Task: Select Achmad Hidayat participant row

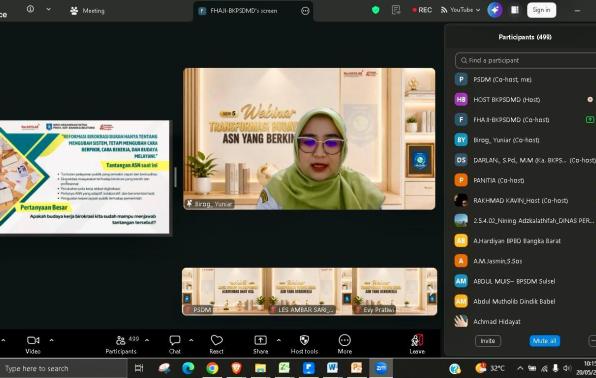Action: click(525, 321)
